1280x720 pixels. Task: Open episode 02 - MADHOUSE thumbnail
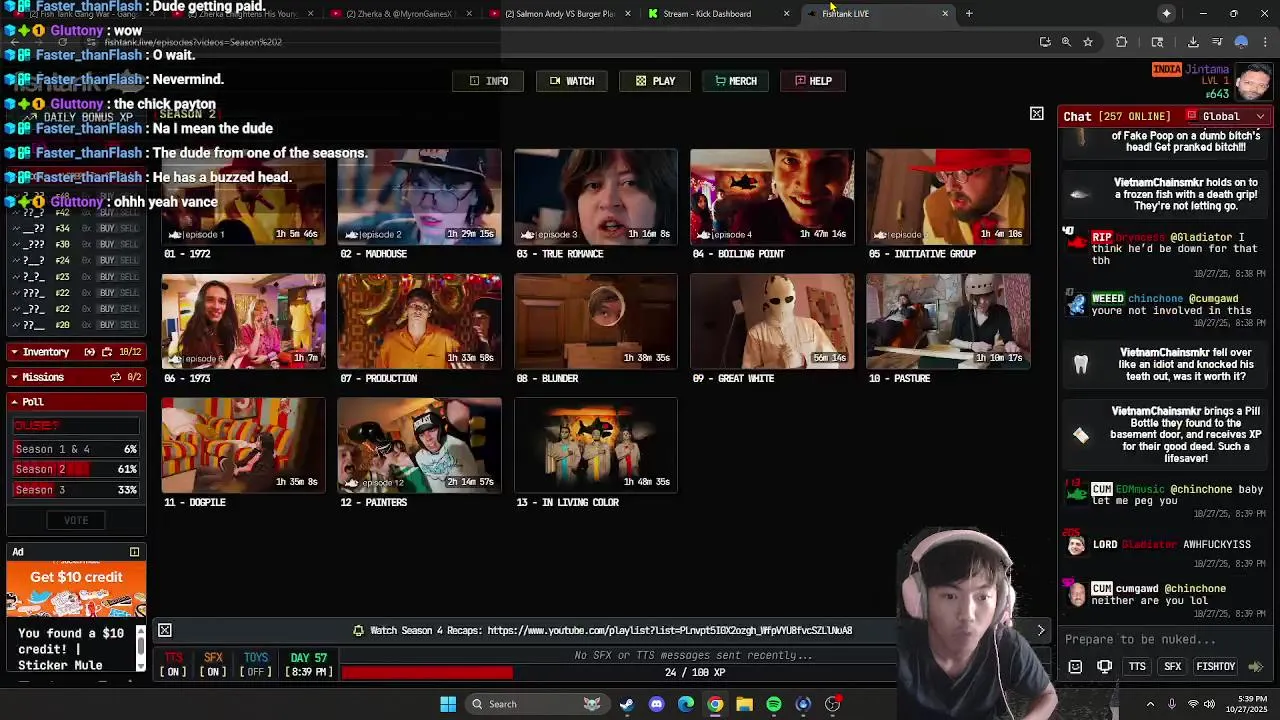click(419, 197)
